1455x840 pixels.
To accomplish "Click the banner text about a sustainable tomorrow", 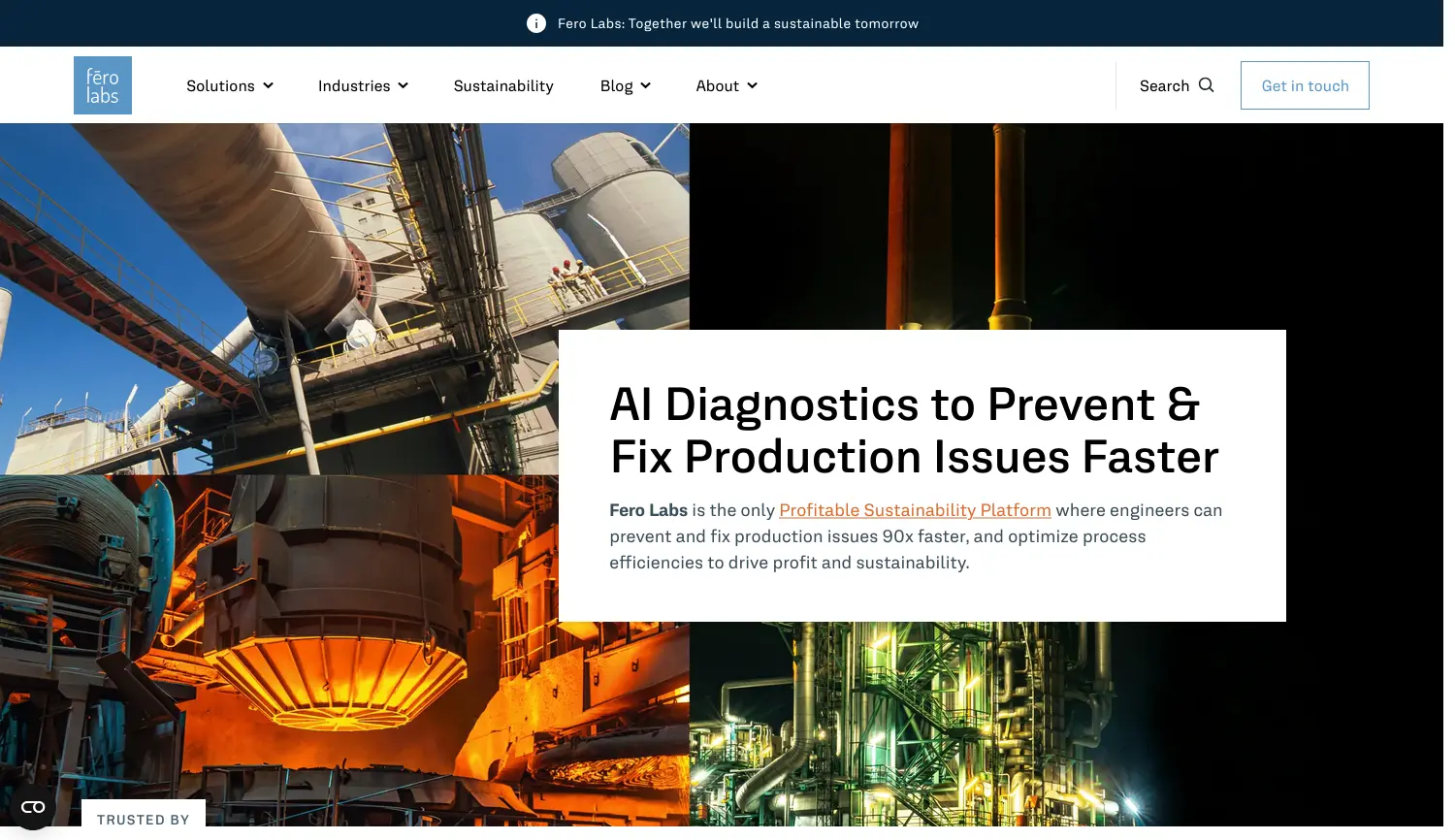I will click(x=737, y=23).
